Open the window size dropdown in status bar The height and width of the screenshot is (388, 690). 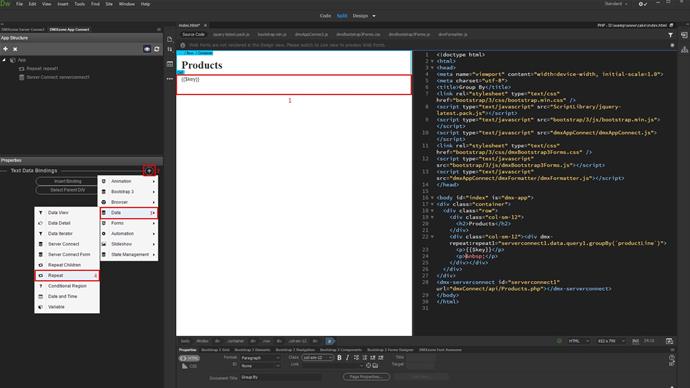[611, 341]
